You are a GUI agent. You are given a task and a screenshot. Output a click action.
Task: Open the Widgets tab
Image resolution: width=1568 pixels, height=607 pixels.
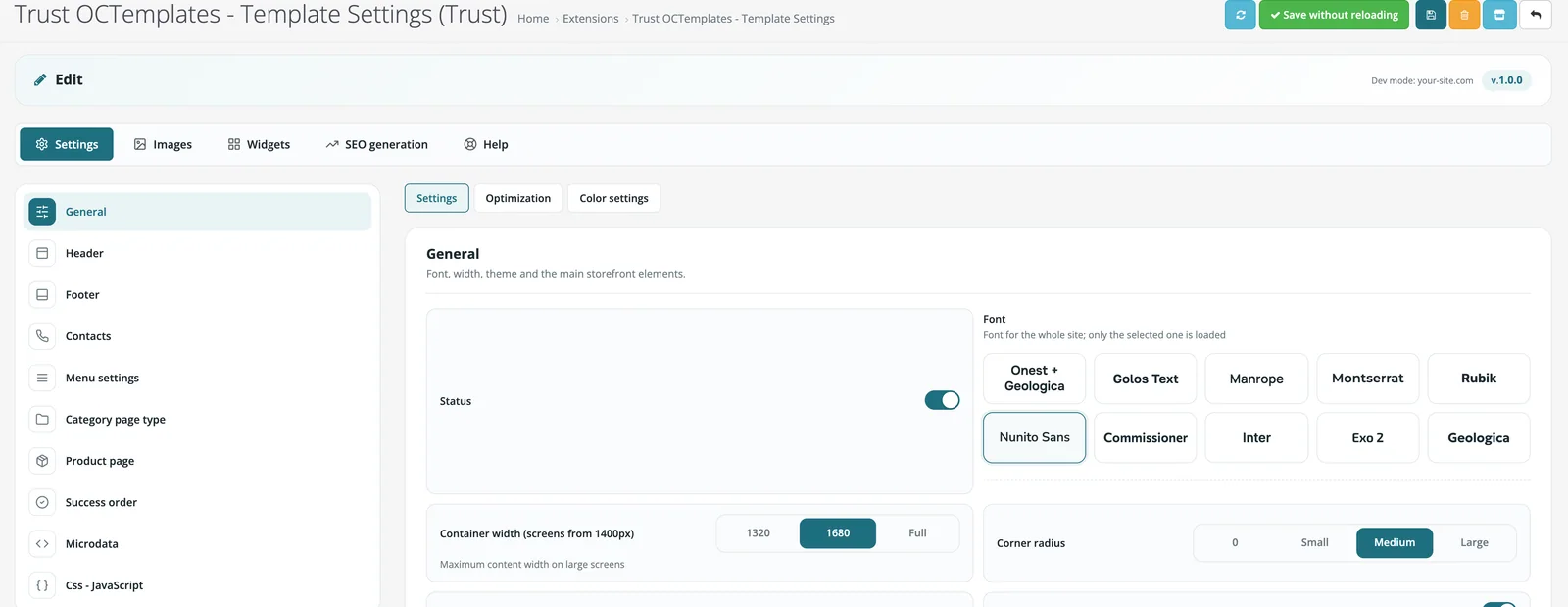pyautogui.click(x=259, y=144)
